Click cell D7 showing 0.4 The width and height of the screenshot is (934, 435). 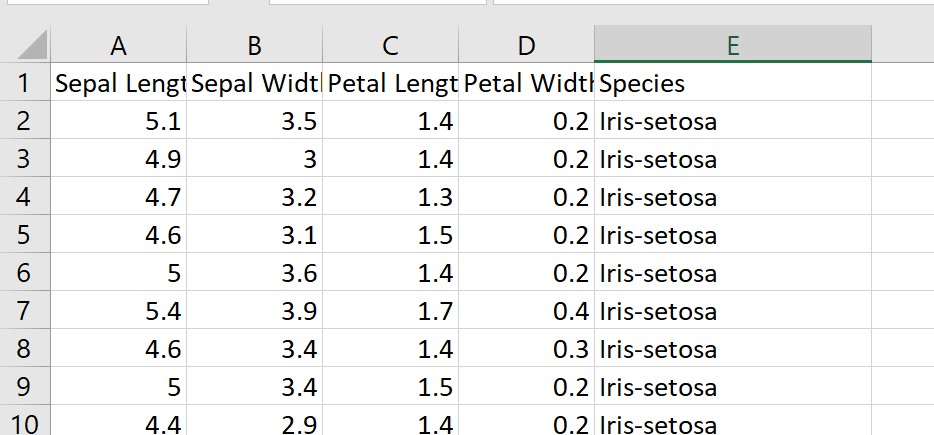coord(526,311)
